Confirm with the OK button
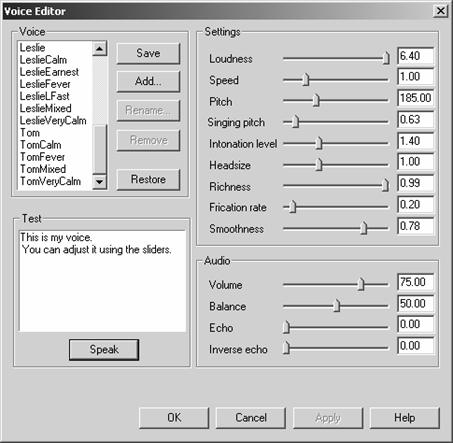453x443 pixels. [x=174, y=418]
